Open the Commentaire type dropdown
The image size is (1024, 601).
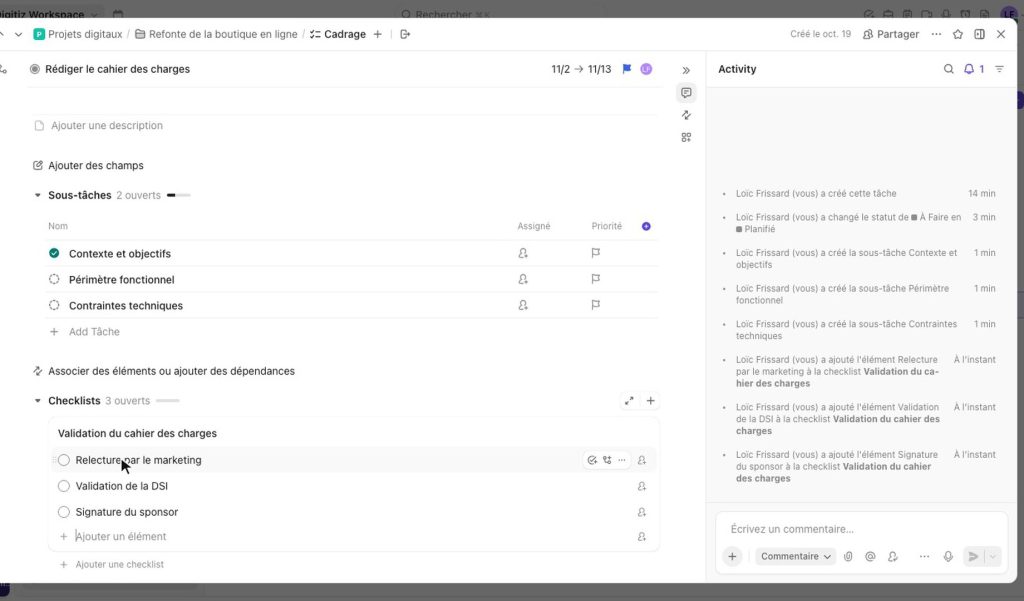pyautogui.click(x=795, y=557)
